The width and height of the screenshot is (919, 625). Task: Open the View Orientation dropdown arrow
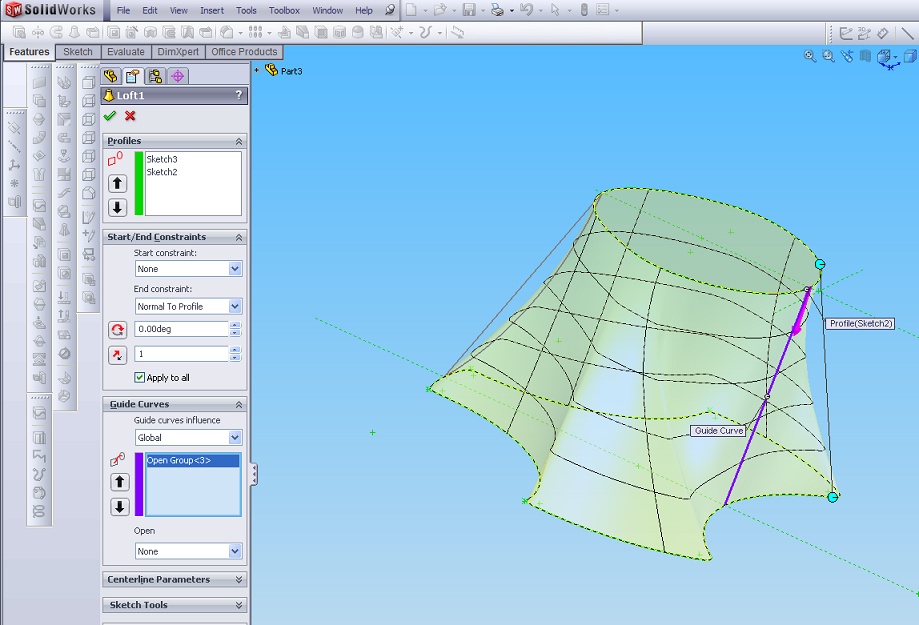click(895, 57)
